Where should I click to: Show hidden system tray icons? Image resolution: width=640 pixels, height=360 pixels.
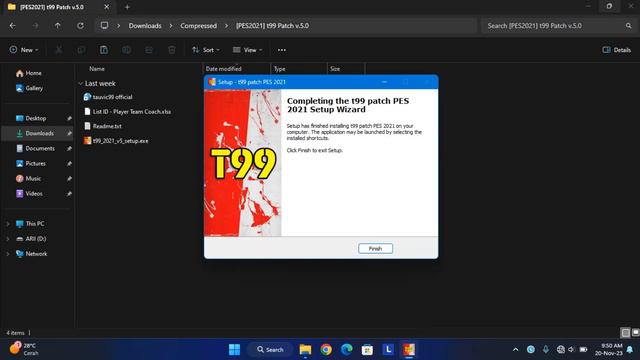pos(516,349)
